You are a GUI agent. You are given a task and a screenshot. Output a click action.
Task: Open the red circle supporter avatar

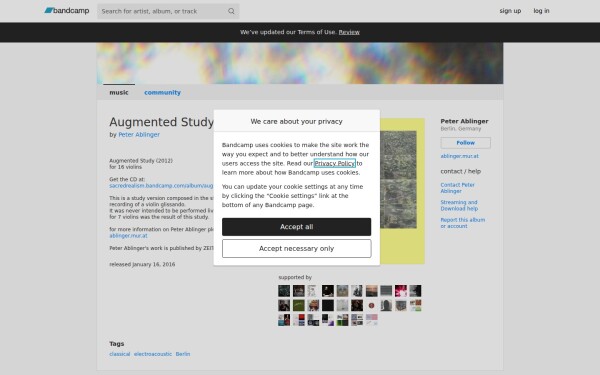tap(372, 305)
